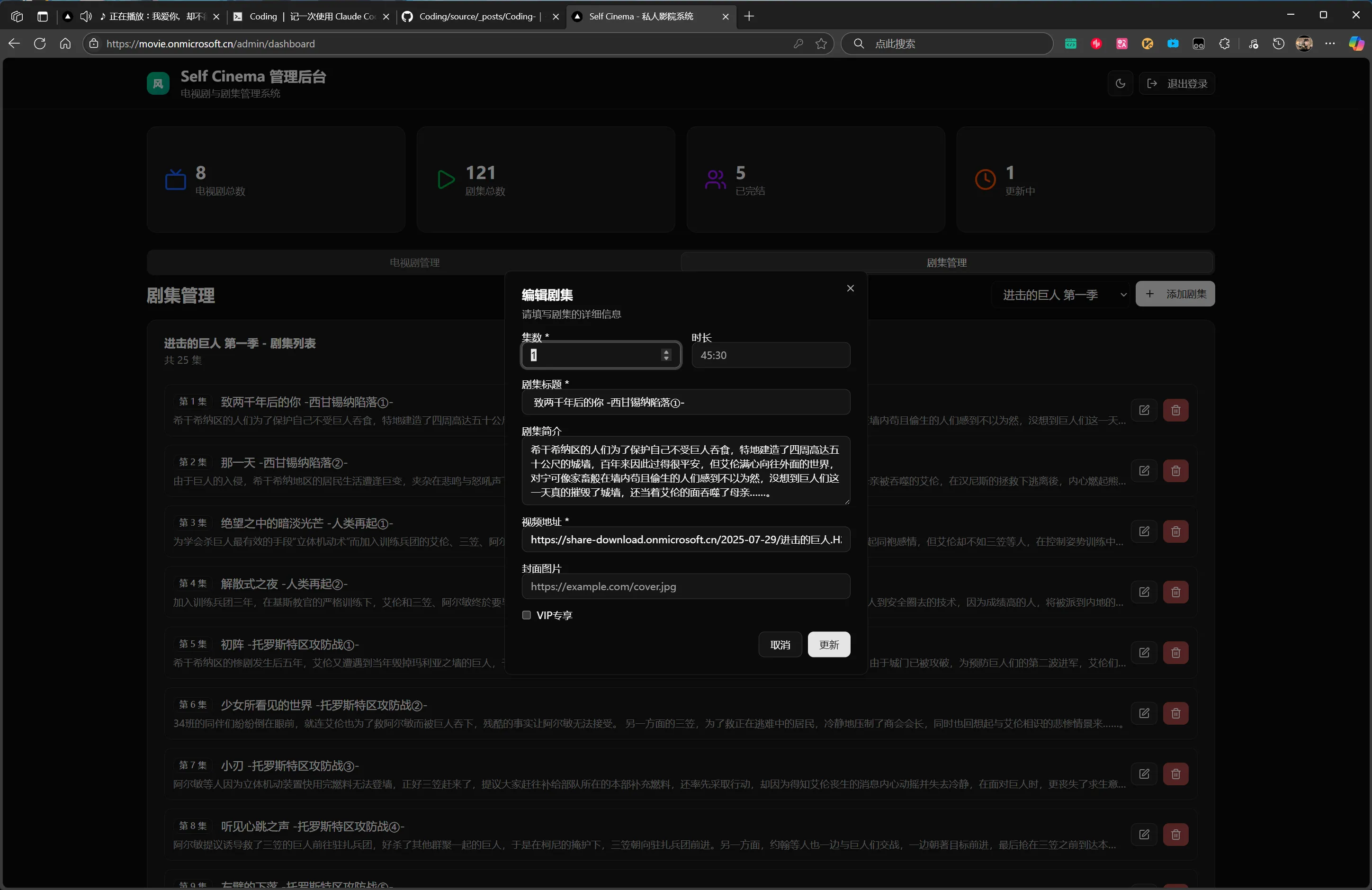Click the Self Cinema green logo
Image resolution: width=1372 pixels, height=890 pixels.
tap(158, 83)
